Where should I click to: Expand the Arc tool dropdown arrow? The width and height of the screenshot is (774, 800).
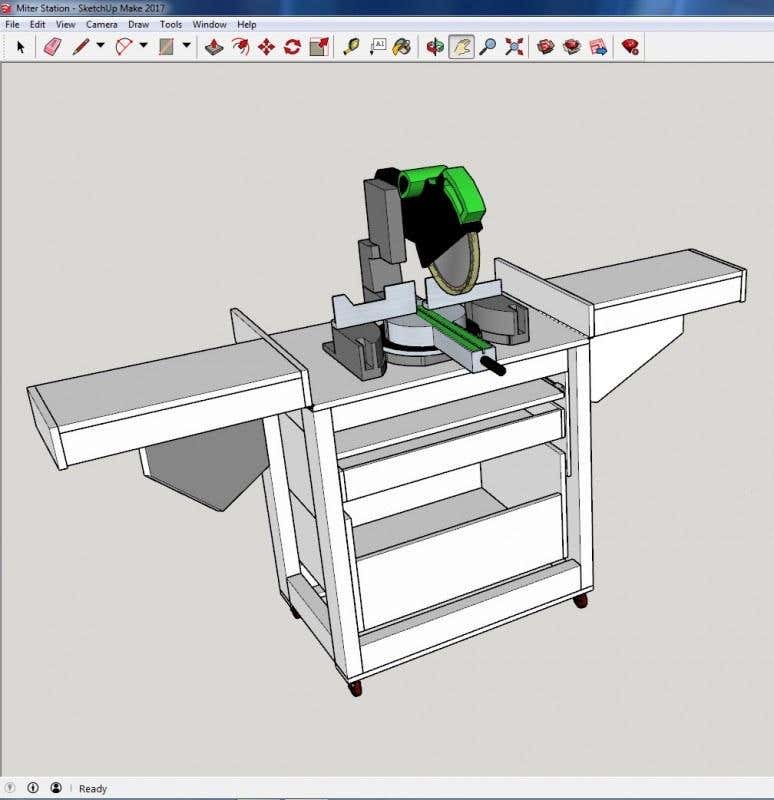click(x=143, y=46)
